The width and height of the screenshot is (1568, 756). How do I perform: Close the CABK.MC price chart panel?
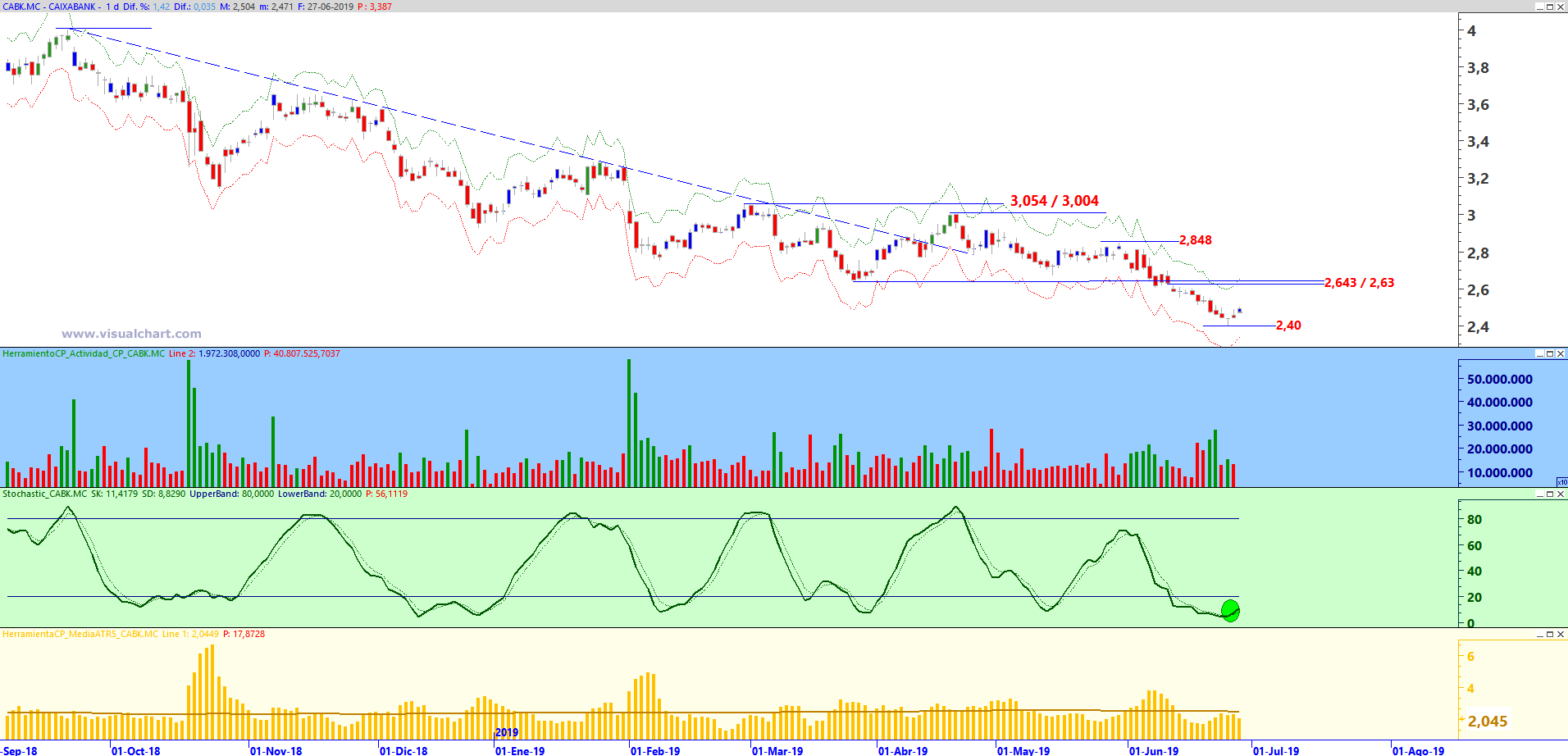[1561, 7]
